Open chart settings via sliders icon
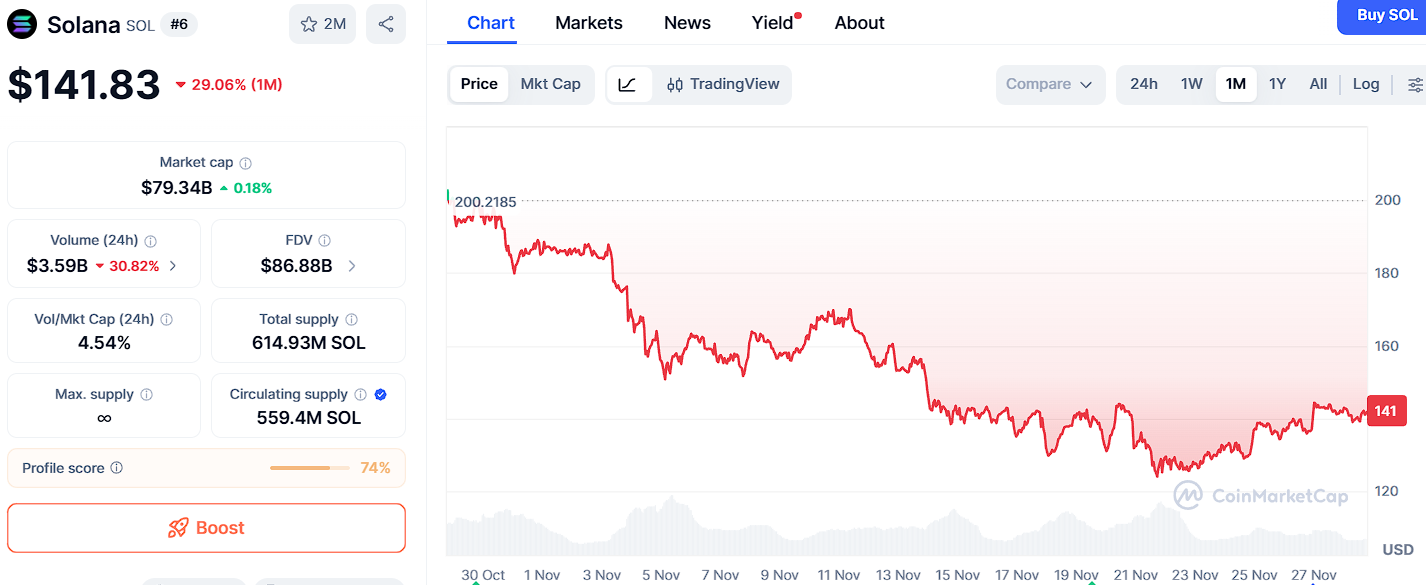 1418,84
